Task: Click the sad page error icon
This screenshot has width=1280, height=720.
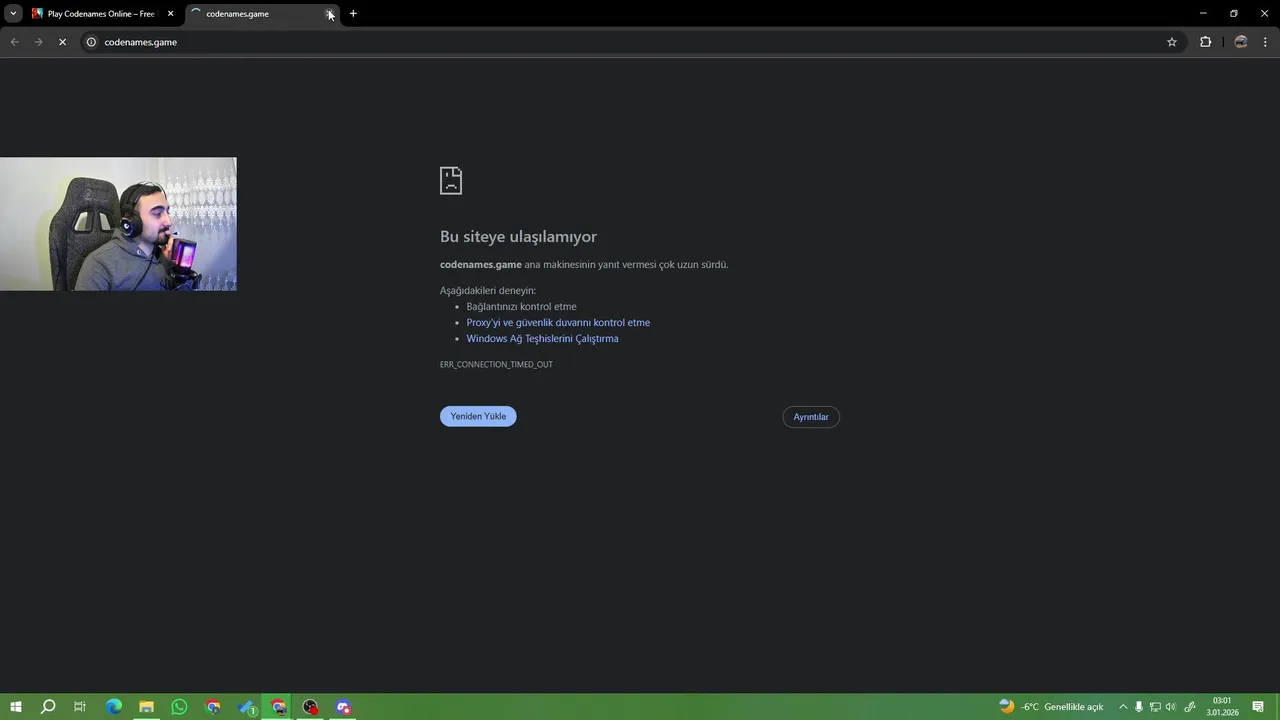Action: pyautogui.click(x=451, y=181)
